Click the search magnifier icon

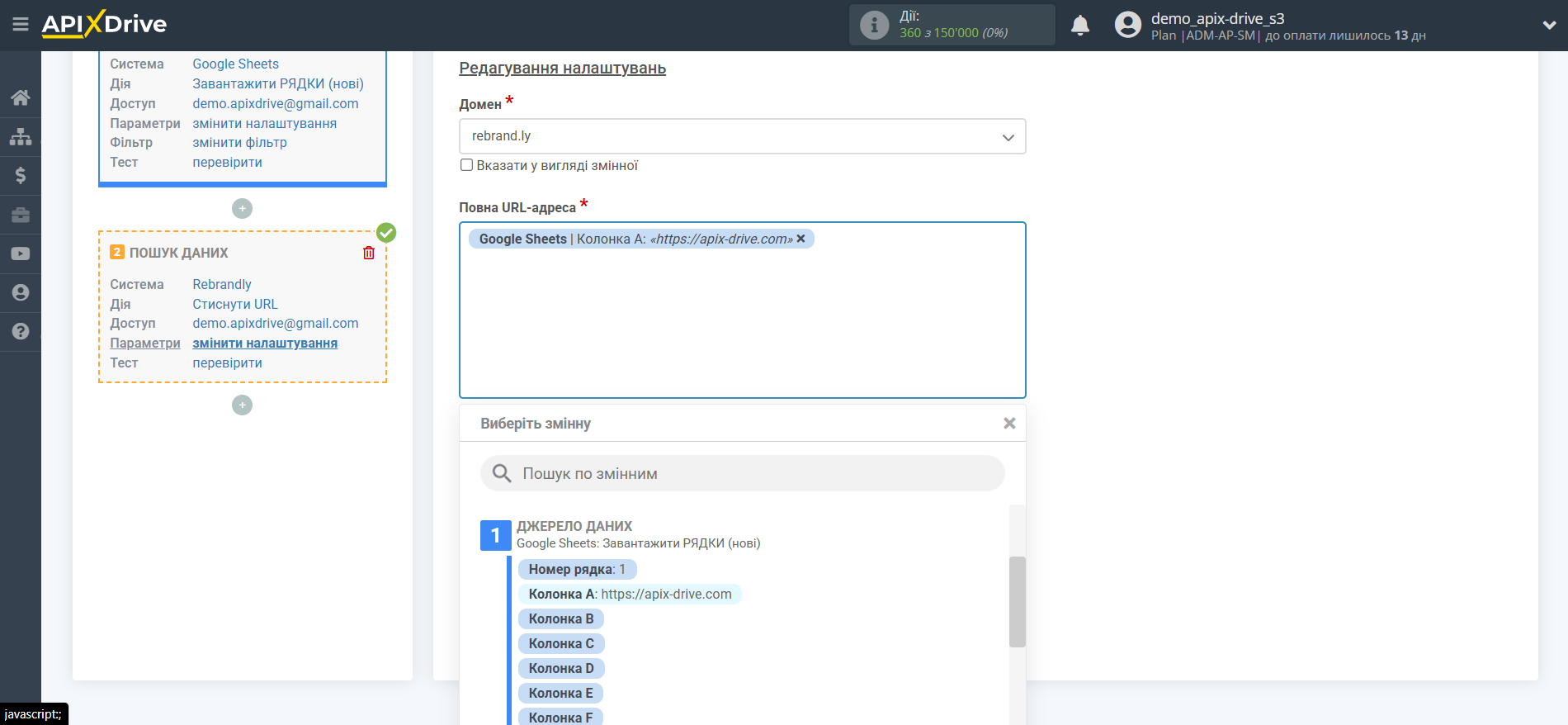pos(502,473)
